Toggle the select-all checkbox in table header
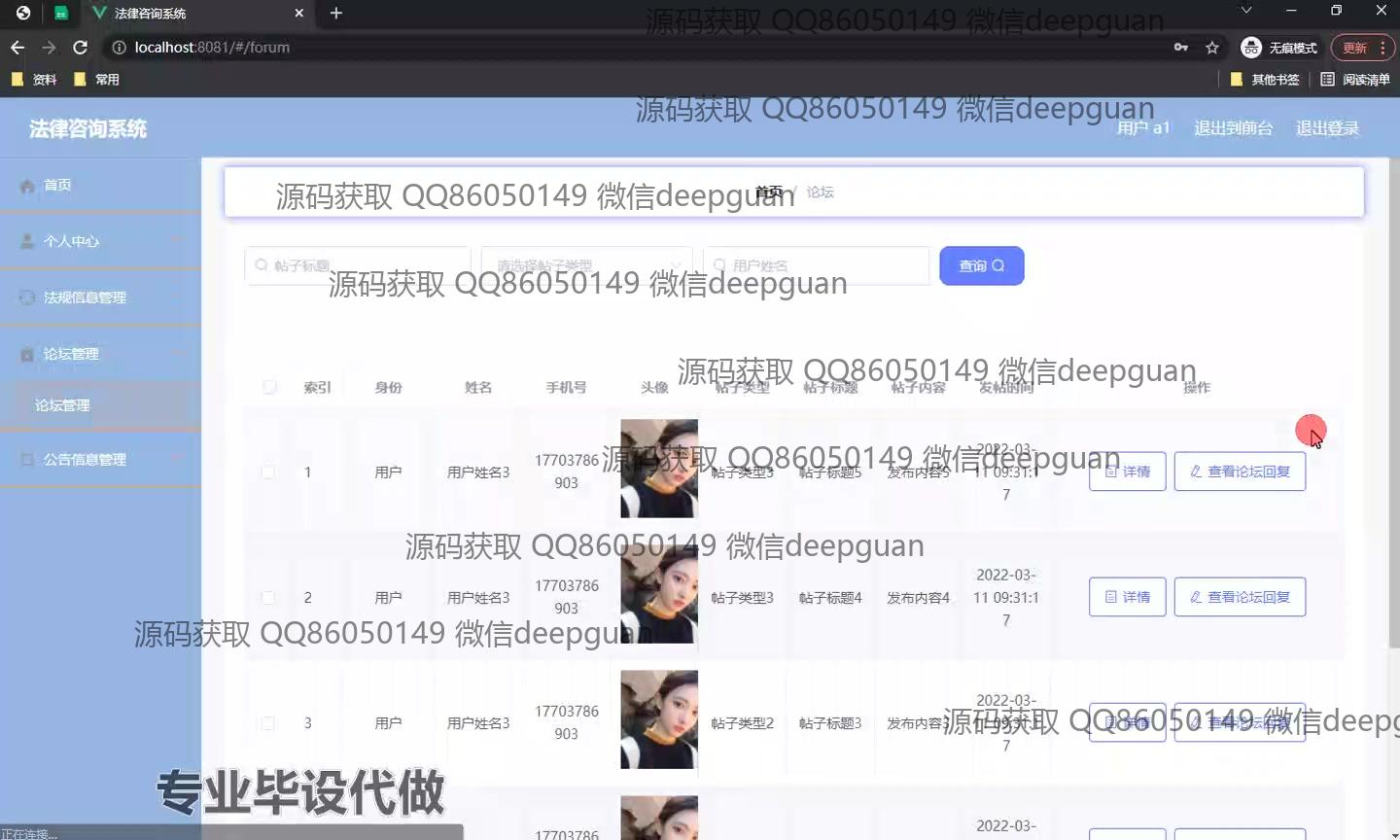Image resolution: width=1400 pixels, height=840 pixels. coord(269,387)
